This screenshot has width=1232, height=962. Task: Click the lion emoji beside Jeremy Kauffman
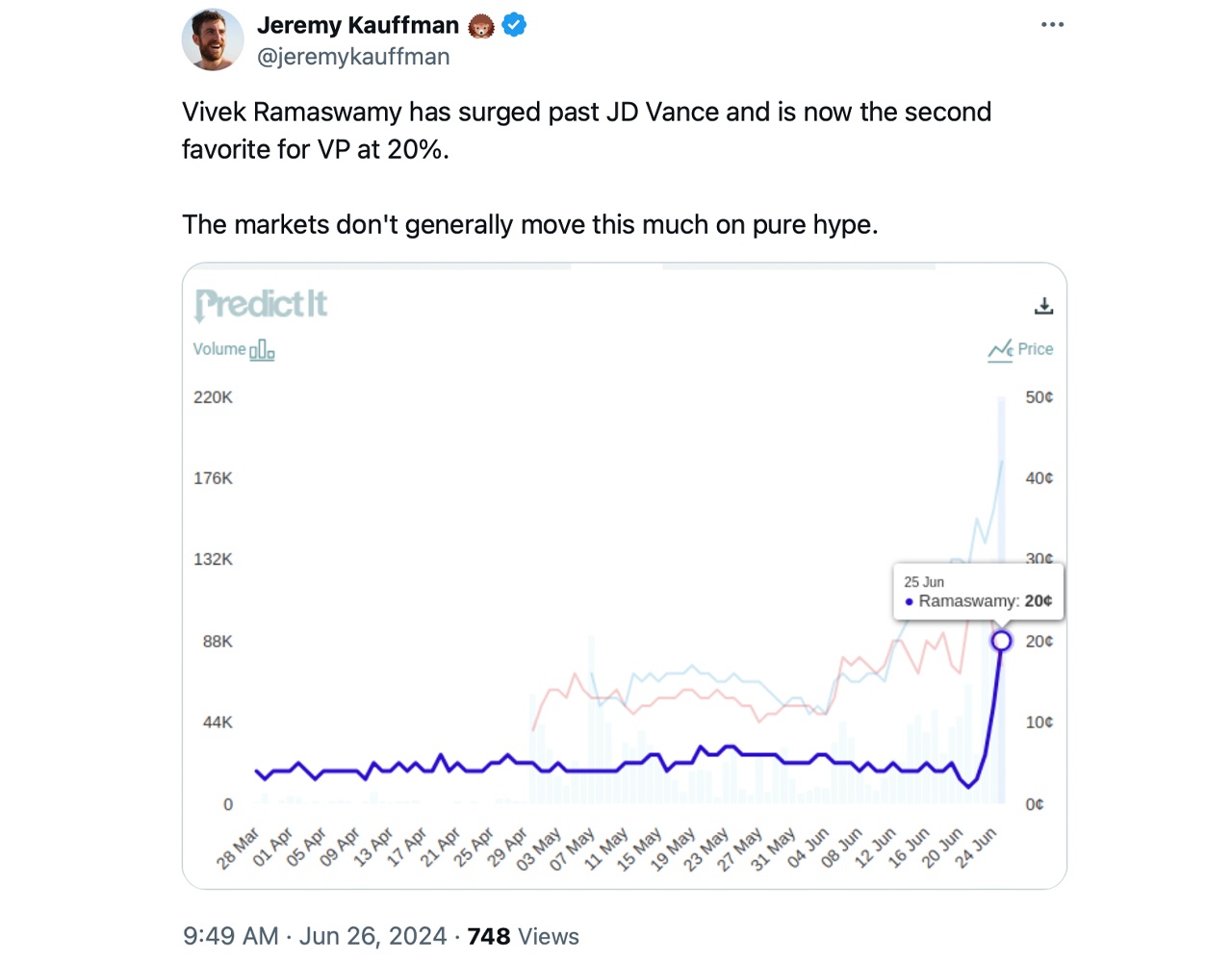pyautogui.click(x=479, y=25)
